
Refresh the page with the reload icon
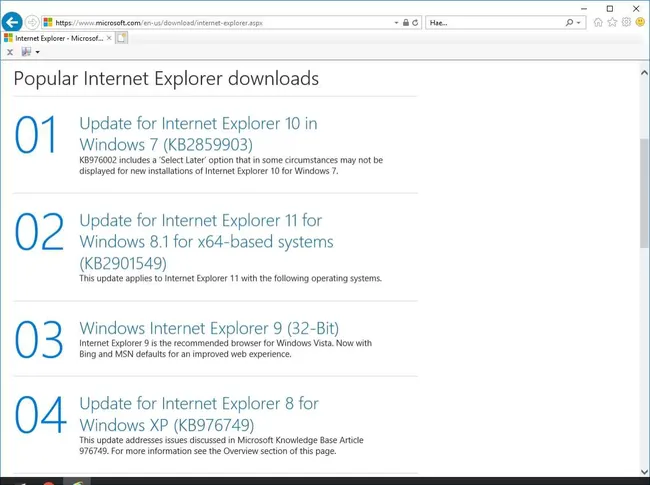click(x=415, y=22)
